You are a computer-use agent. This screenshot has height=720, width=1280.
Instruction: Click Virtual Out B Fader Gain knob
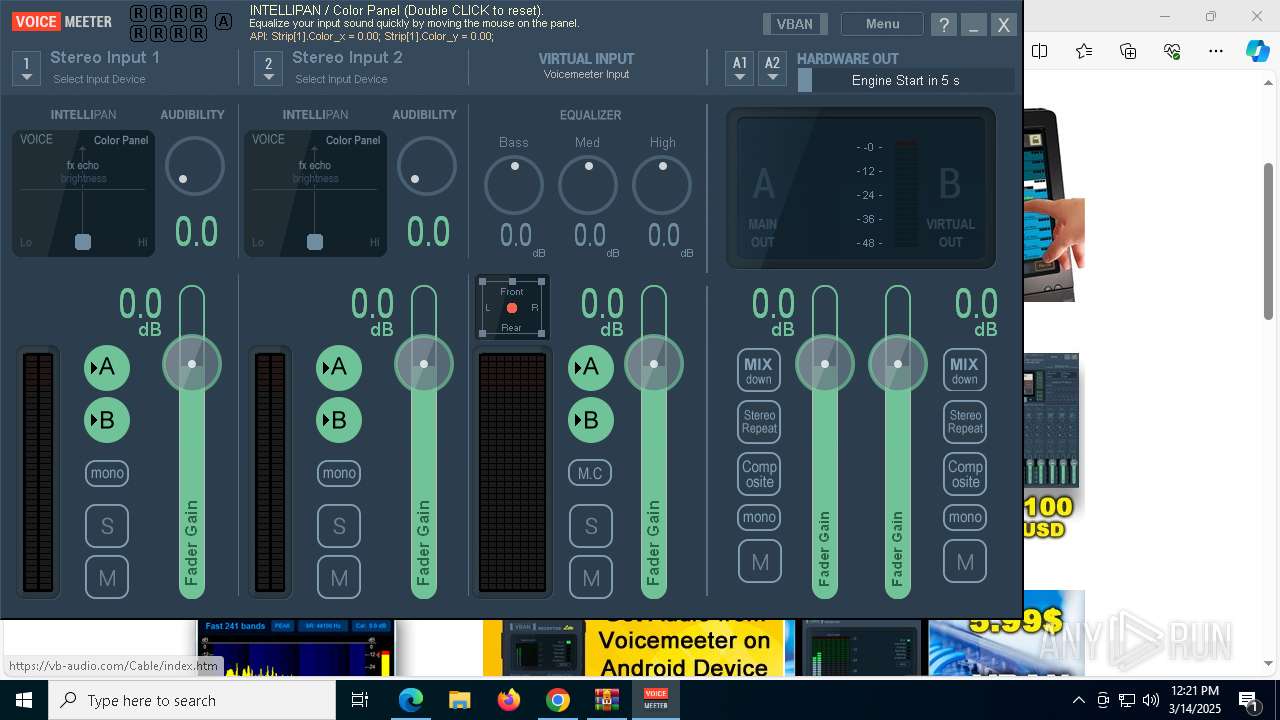pyautogui.click(x=898, y=364)
